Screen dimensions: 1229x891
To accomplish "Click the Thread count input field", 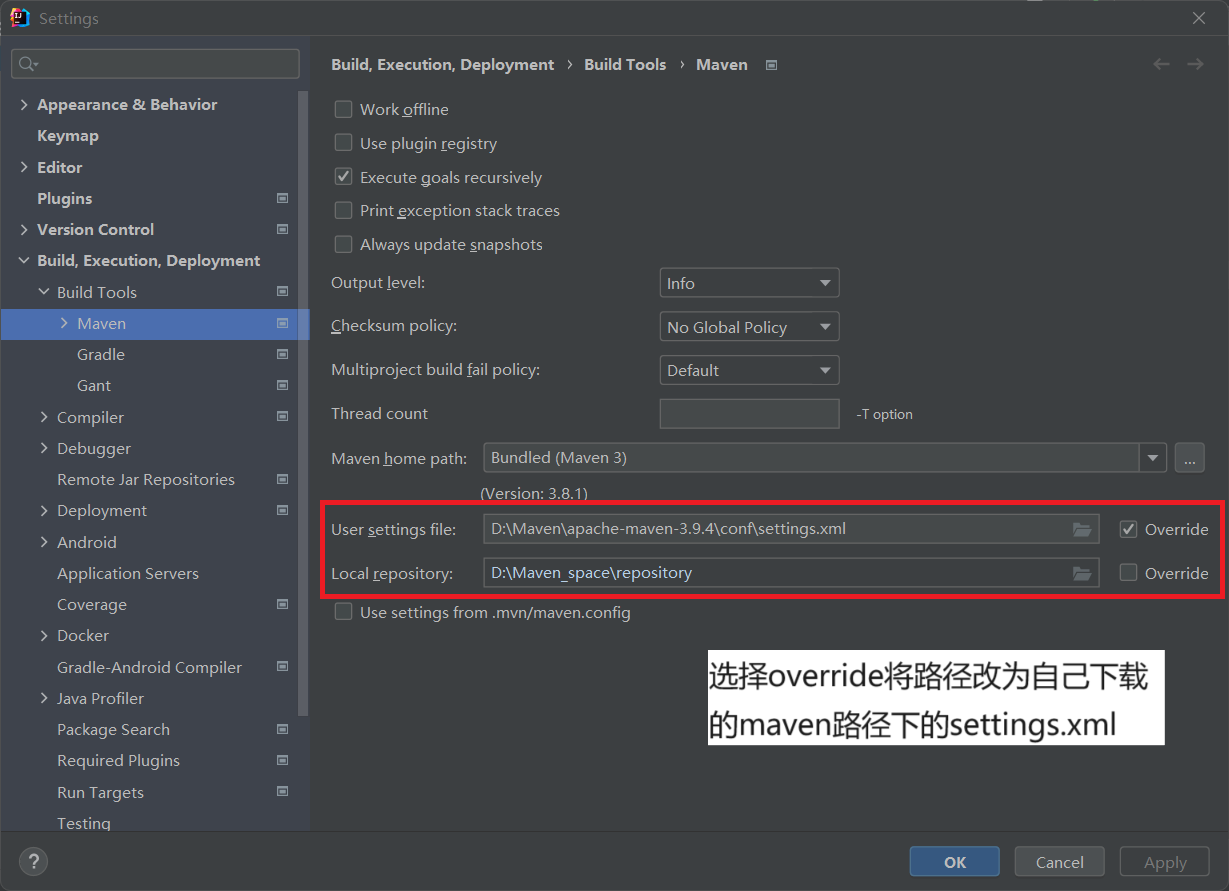I will click(x=749, y=414).
